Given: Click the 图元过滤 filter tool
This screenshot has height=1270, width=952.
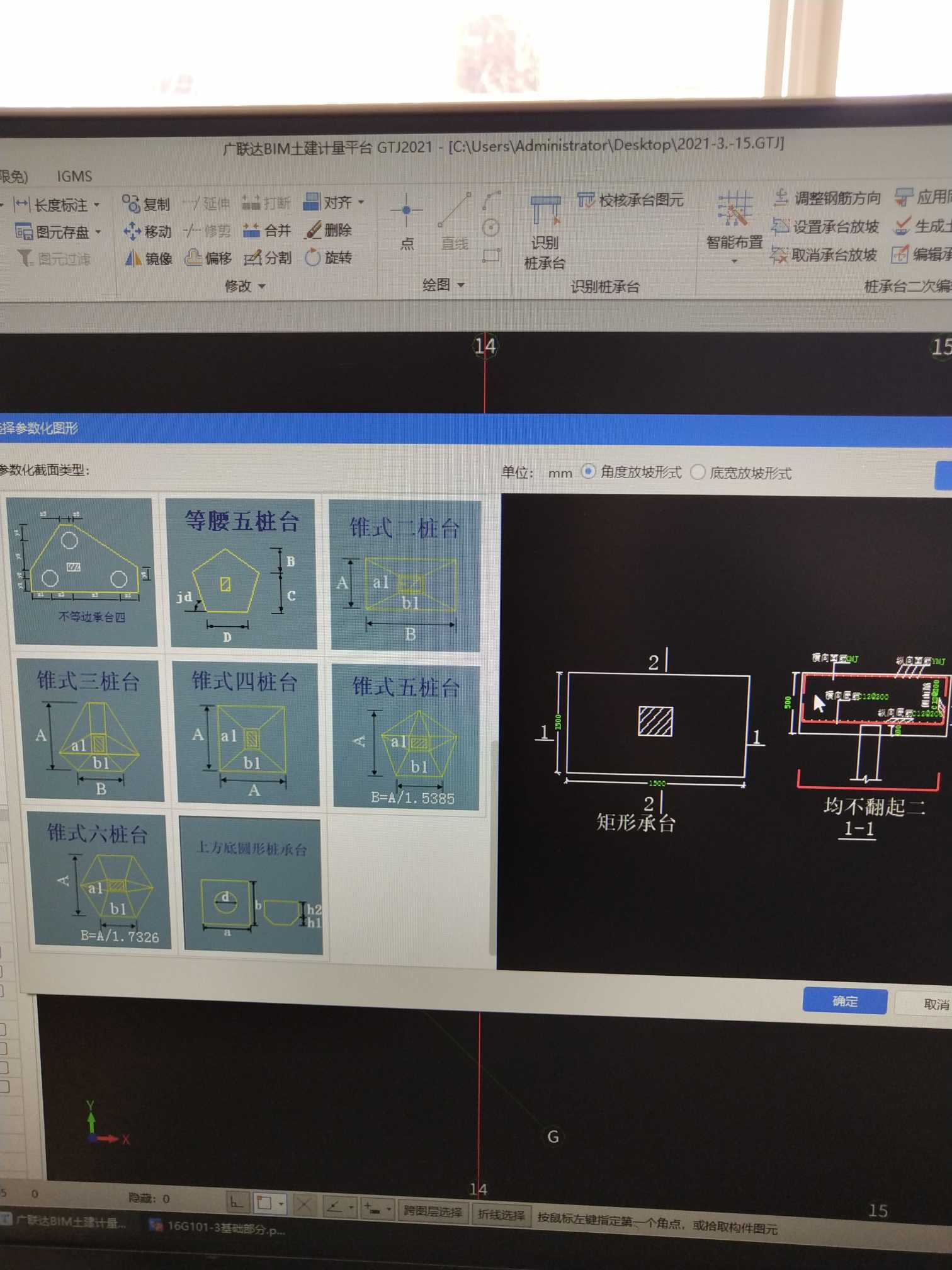Looking at the screenshot, I should click(x=54, y=258).
